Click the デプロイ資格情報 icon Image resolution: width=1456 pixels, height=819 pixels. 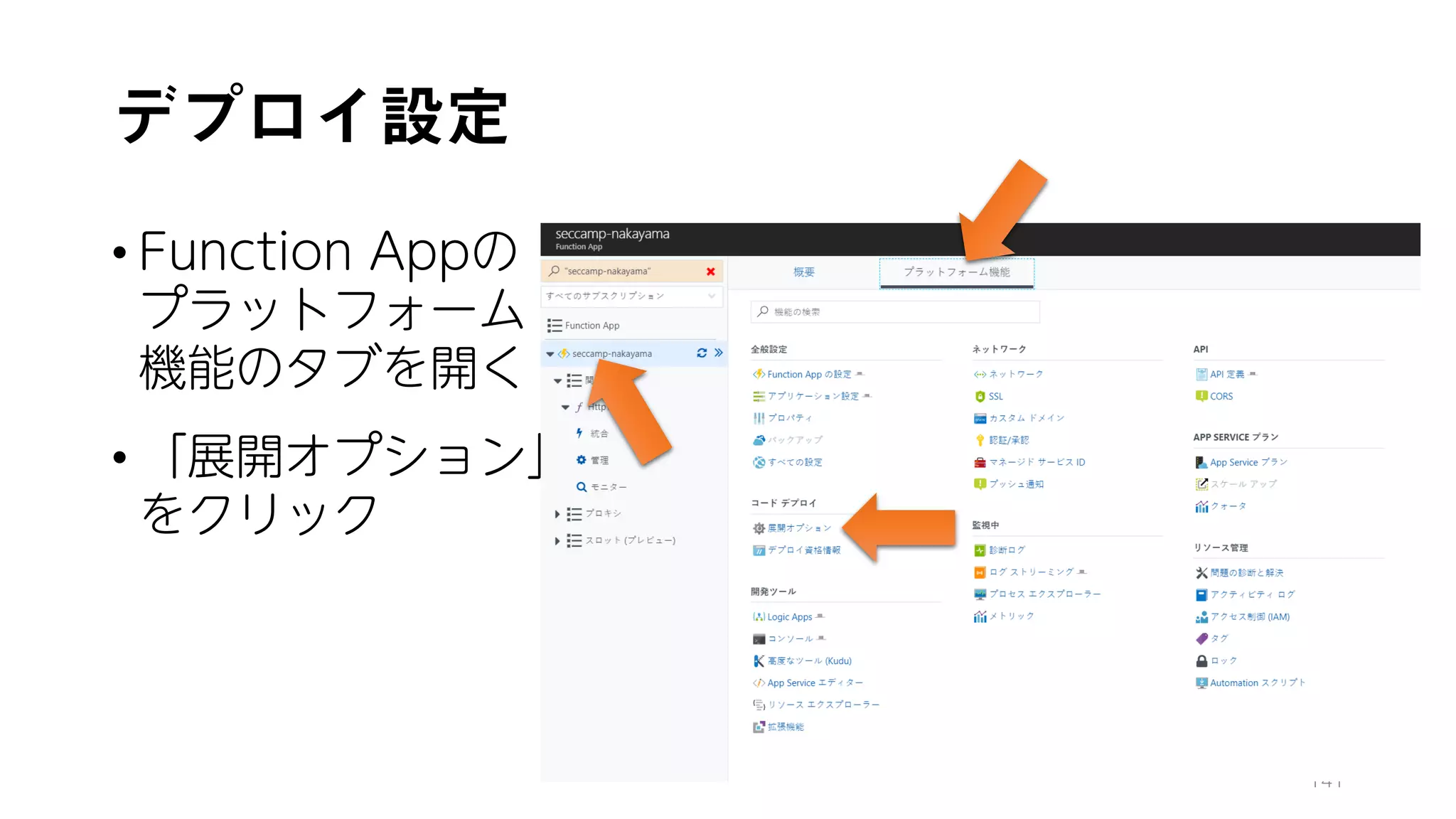(759, 550)
